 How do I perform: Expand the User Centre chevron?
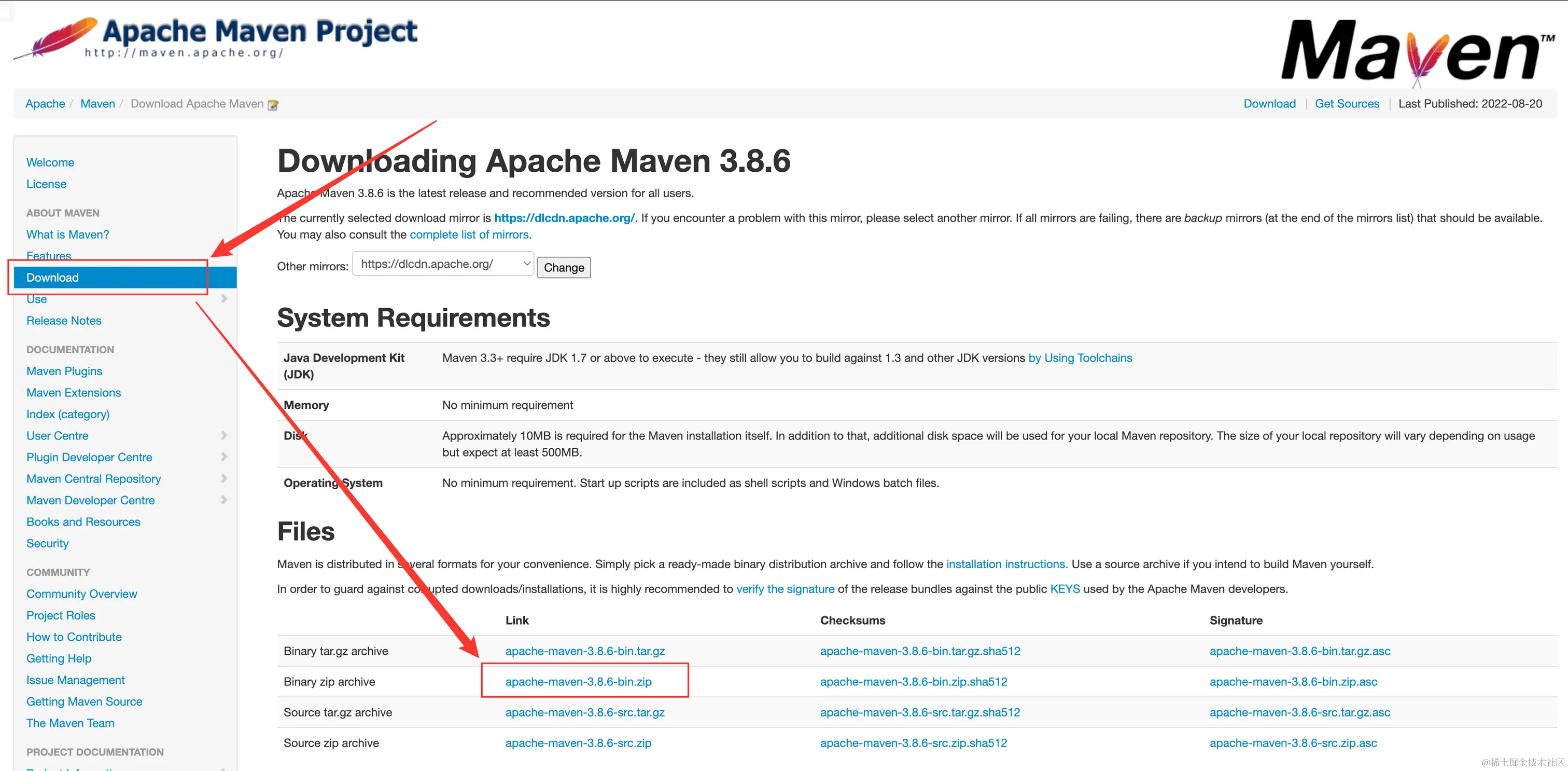click(224, 435)
